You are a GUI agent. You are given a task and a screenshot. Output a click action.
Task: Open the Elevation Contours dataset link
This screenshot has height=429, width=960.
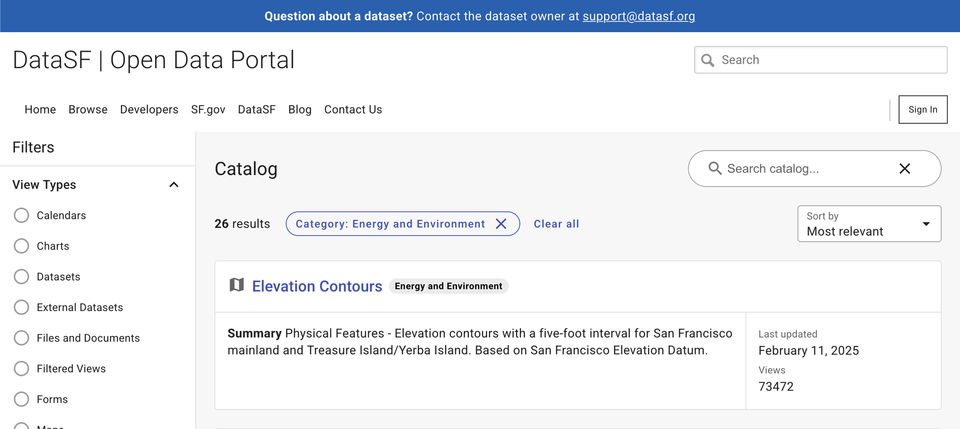(x=317, y=286)
